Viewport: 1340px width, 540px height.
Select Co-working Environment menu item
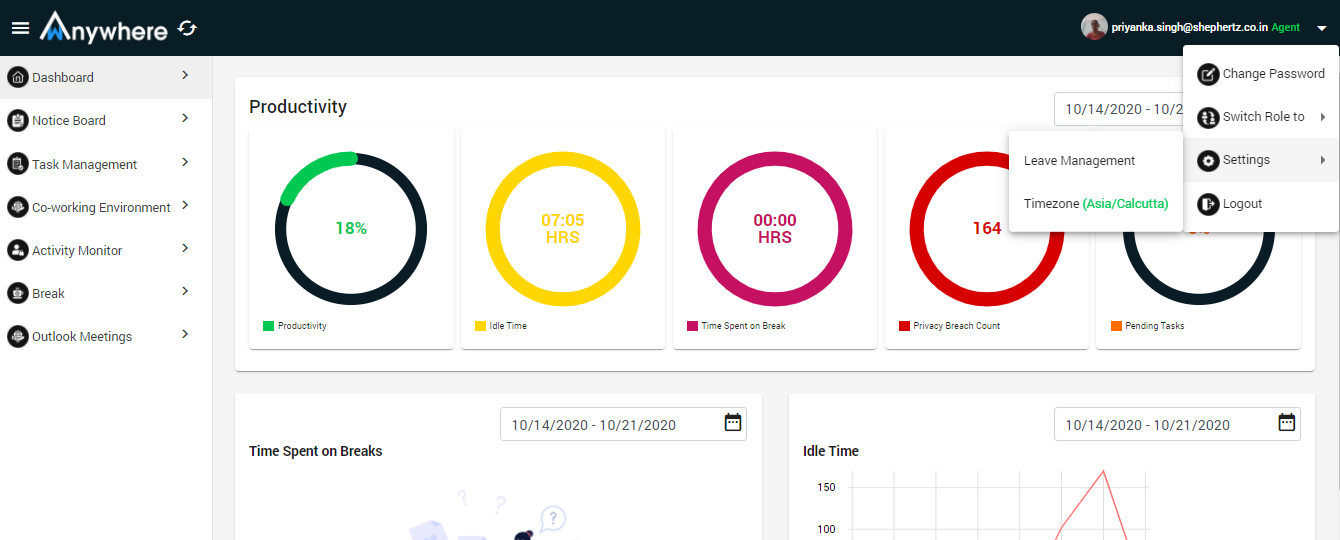pyautogui.click(x=106, y=207)
